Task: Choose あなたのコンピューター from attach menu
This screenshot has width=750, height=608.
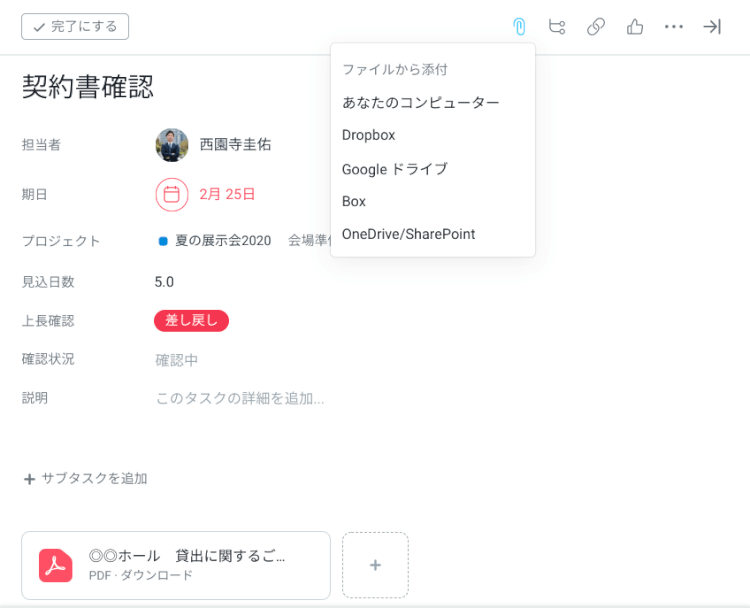Action: 420,102
